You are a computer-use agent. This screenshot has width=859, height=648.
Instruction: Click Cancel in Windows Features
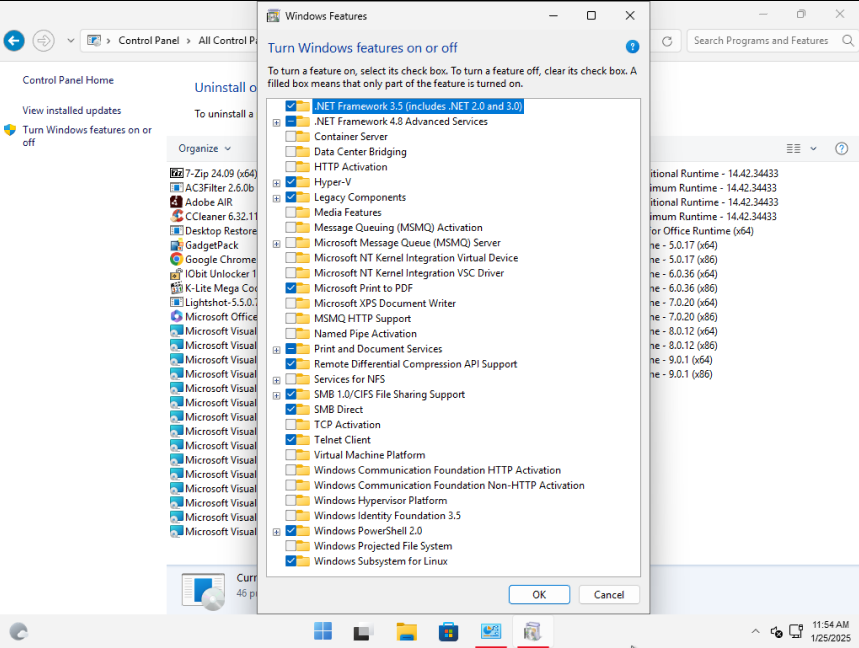pos(609,594)
